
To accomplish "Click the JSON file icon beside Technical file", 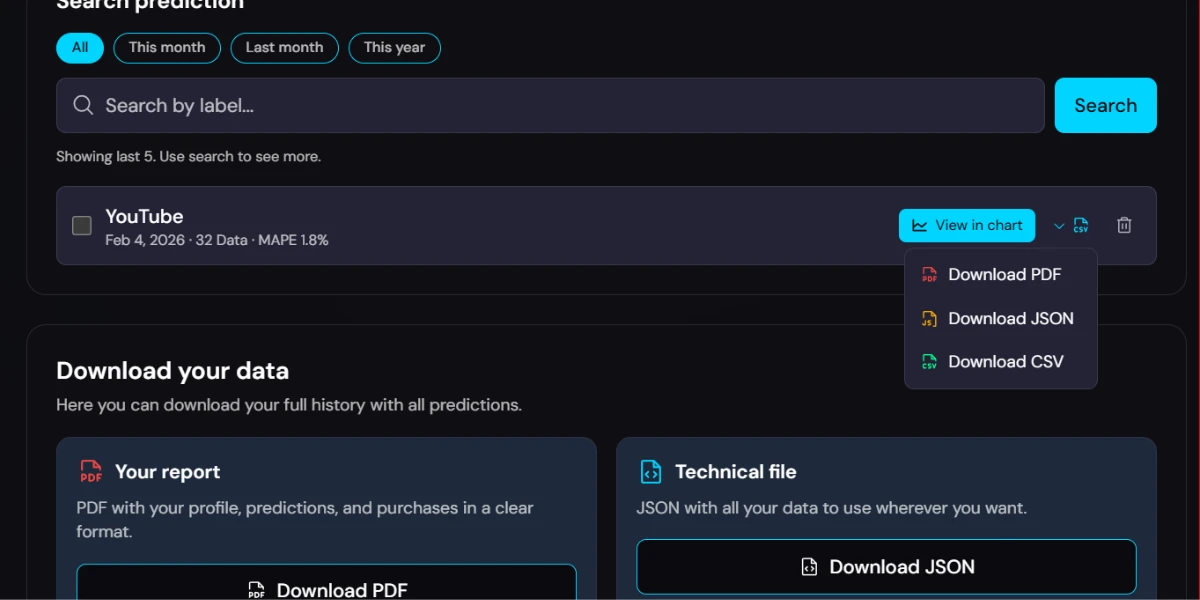I will [x=651, y=471].
